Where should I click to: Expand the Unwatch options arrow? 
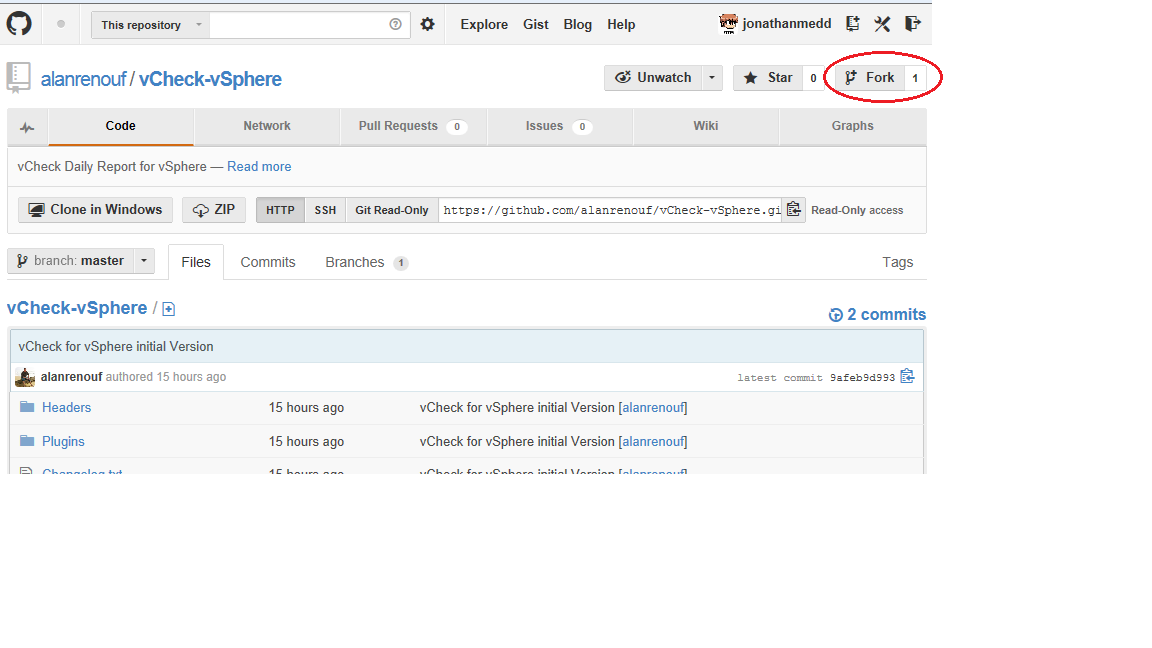(712, 78)
